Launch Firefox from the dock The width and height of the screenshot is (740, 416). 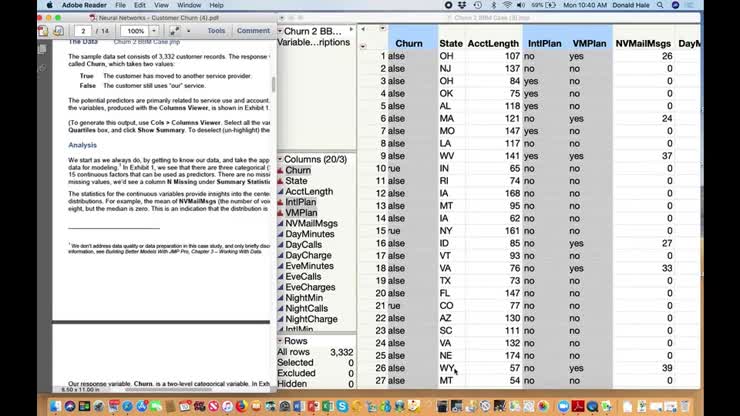[x=242, y=406]
